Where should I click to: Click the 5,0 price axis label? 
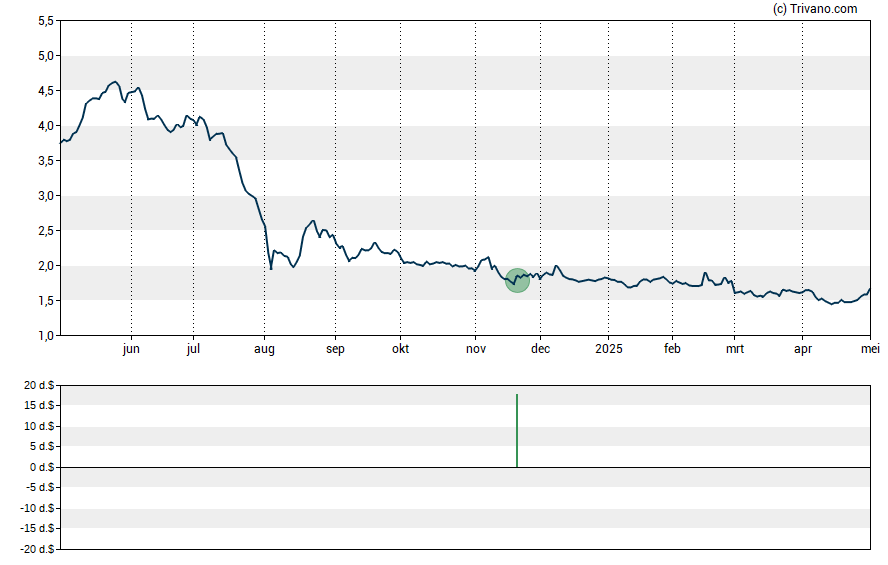[x=46, y=55]
